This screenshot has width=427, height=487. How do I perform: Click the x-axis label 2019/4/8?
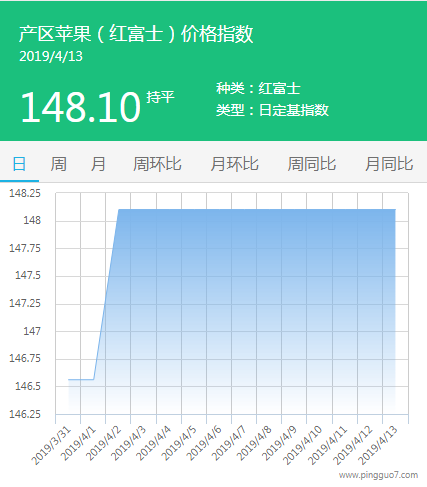(x=255, y=443)
